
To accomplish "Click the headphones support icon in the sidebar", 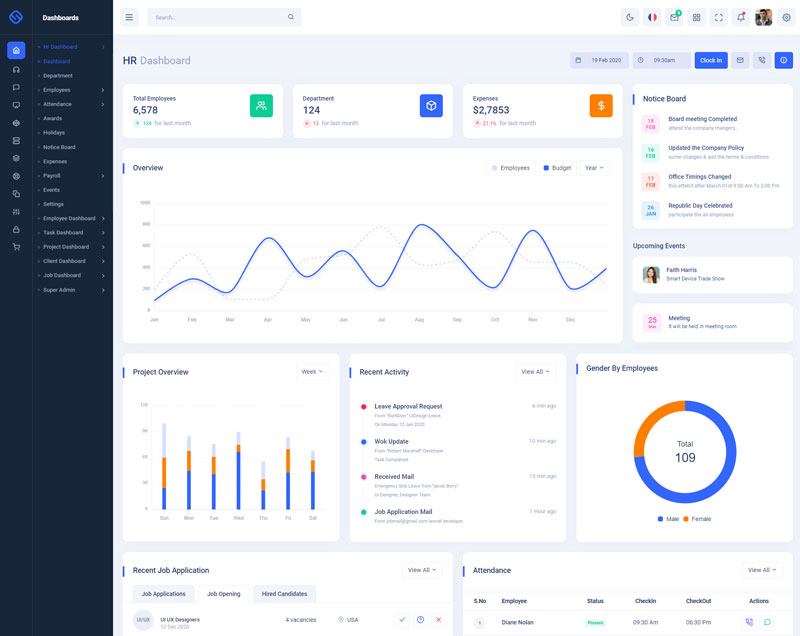I will pos(16,69).
